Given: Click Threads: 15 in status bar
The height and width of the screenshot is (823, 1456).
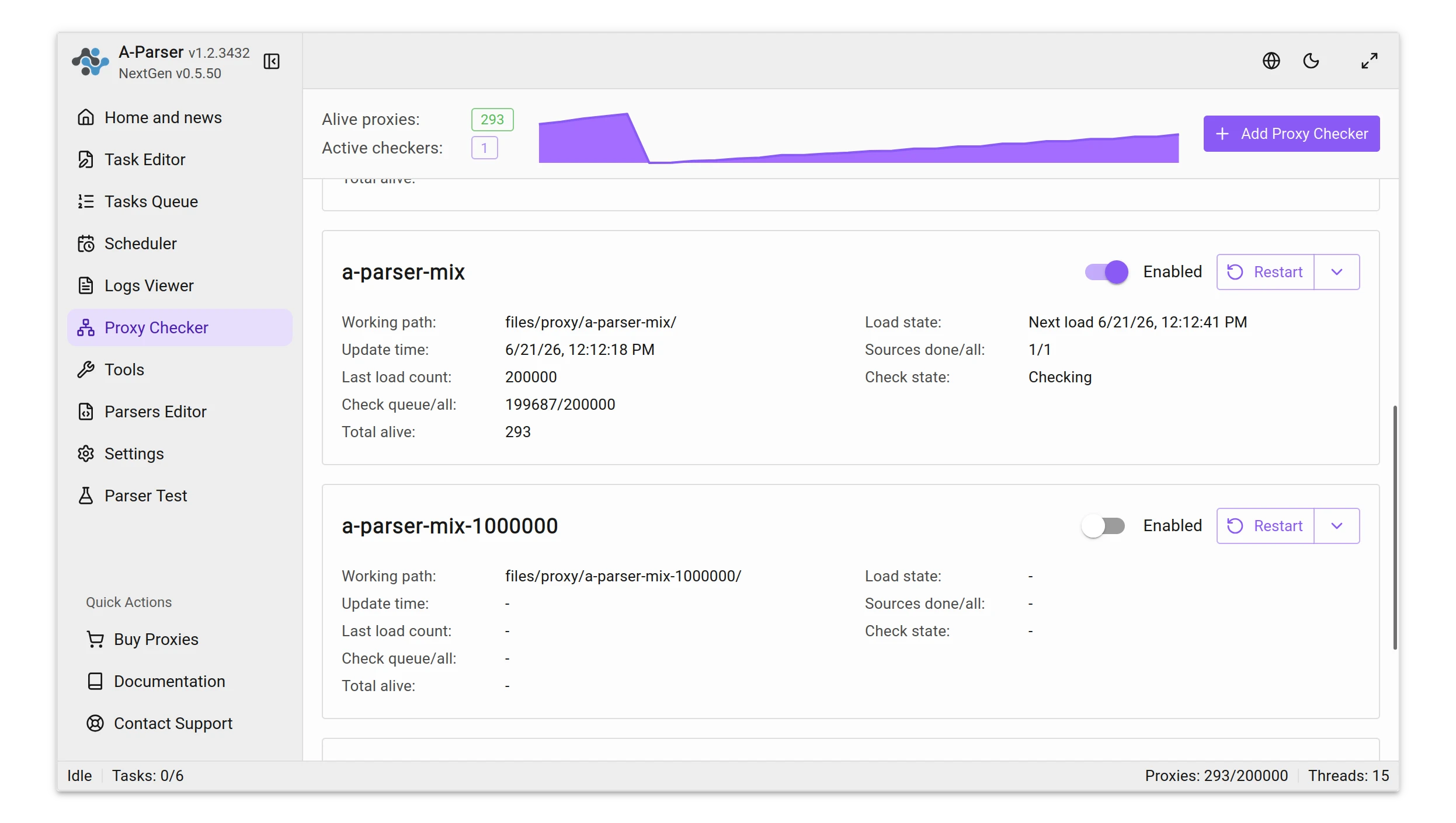Looking at the screenshot, I should pos(1348,776).
